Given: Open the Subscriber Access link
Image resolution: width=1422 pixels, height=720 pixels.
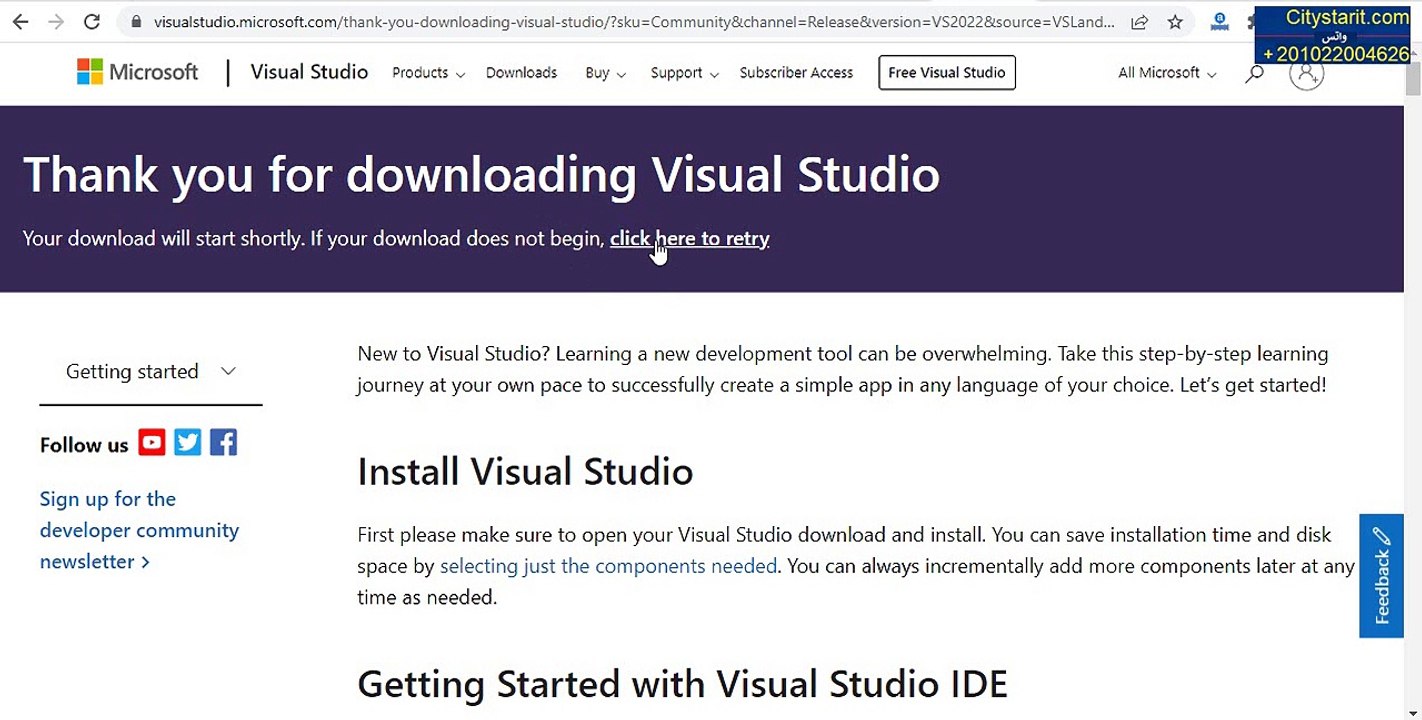Looking at the screenshot, I should click(x=796, y=73).
